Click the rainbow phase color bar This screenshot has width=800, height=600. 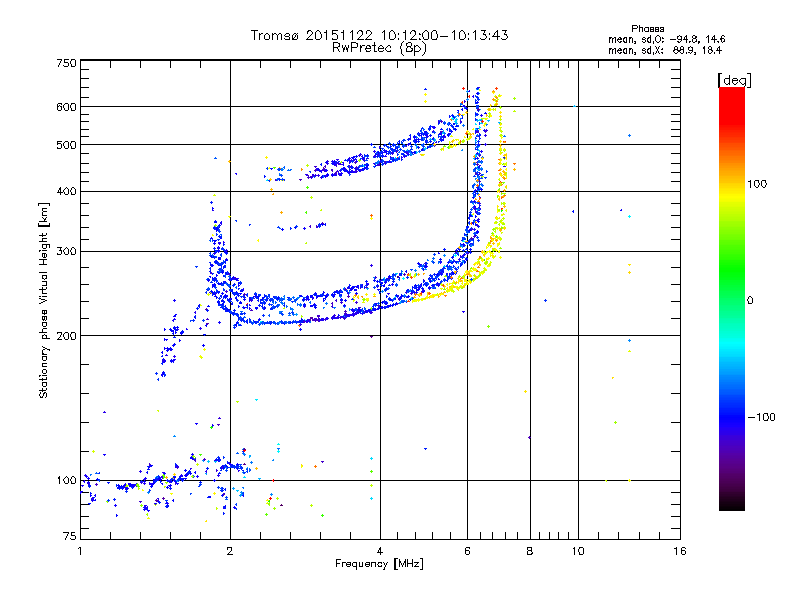click(732, 298)
